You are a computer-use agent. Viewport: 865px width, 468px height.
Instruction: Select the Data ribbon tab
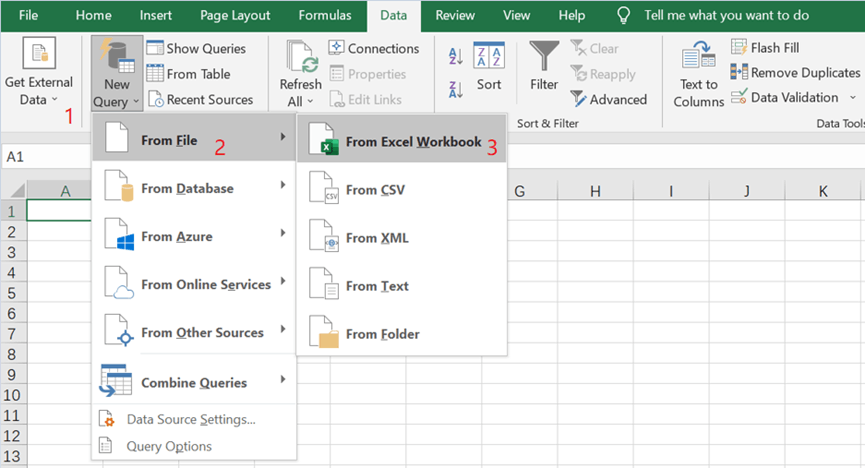[393, 15]
